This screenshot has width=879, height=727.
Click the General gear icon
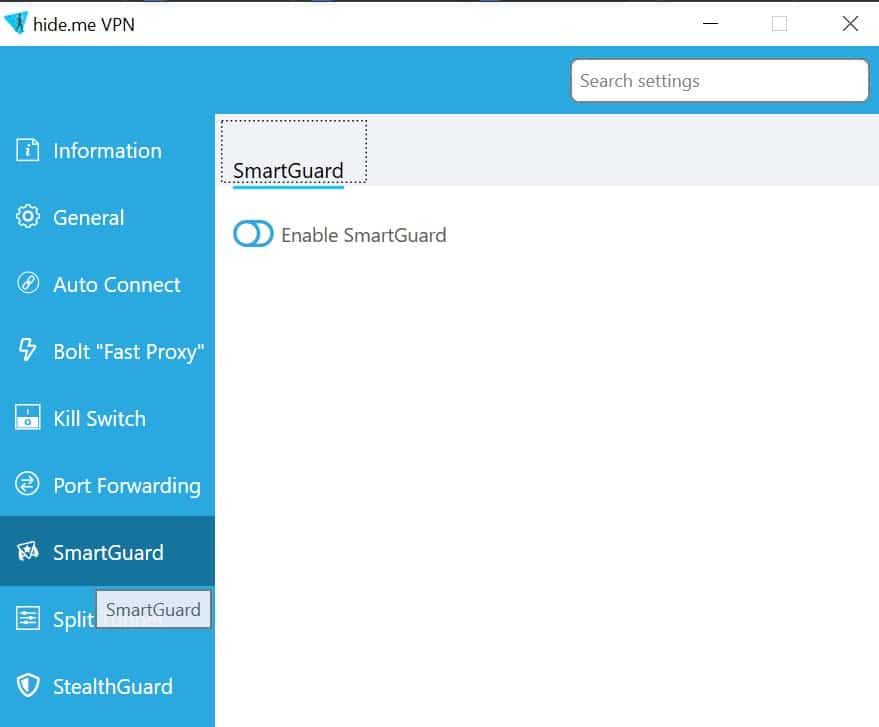point(27,217)
